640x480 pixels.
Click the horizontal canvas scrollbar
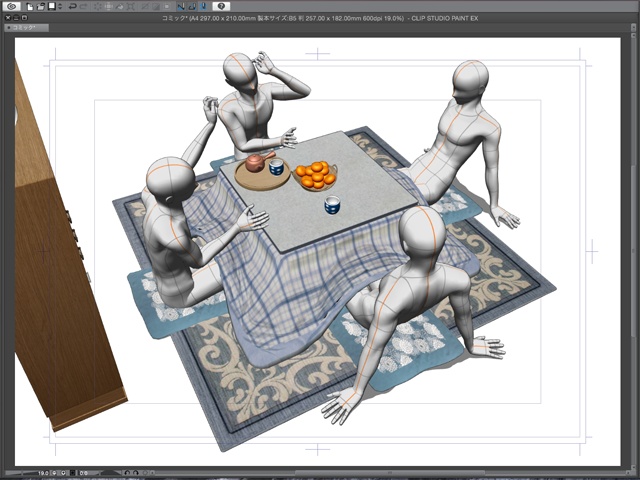click(390, 473)
